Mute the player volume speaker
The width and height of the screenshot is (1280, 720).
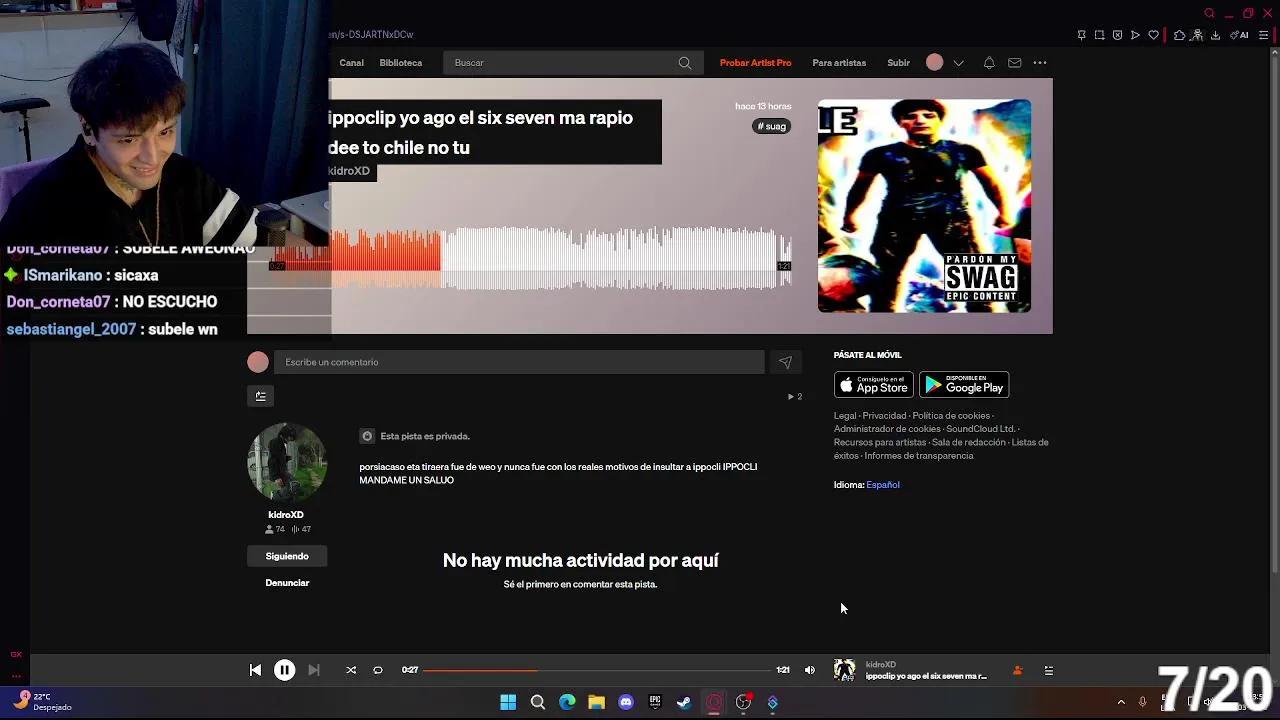tap(810, 671)
